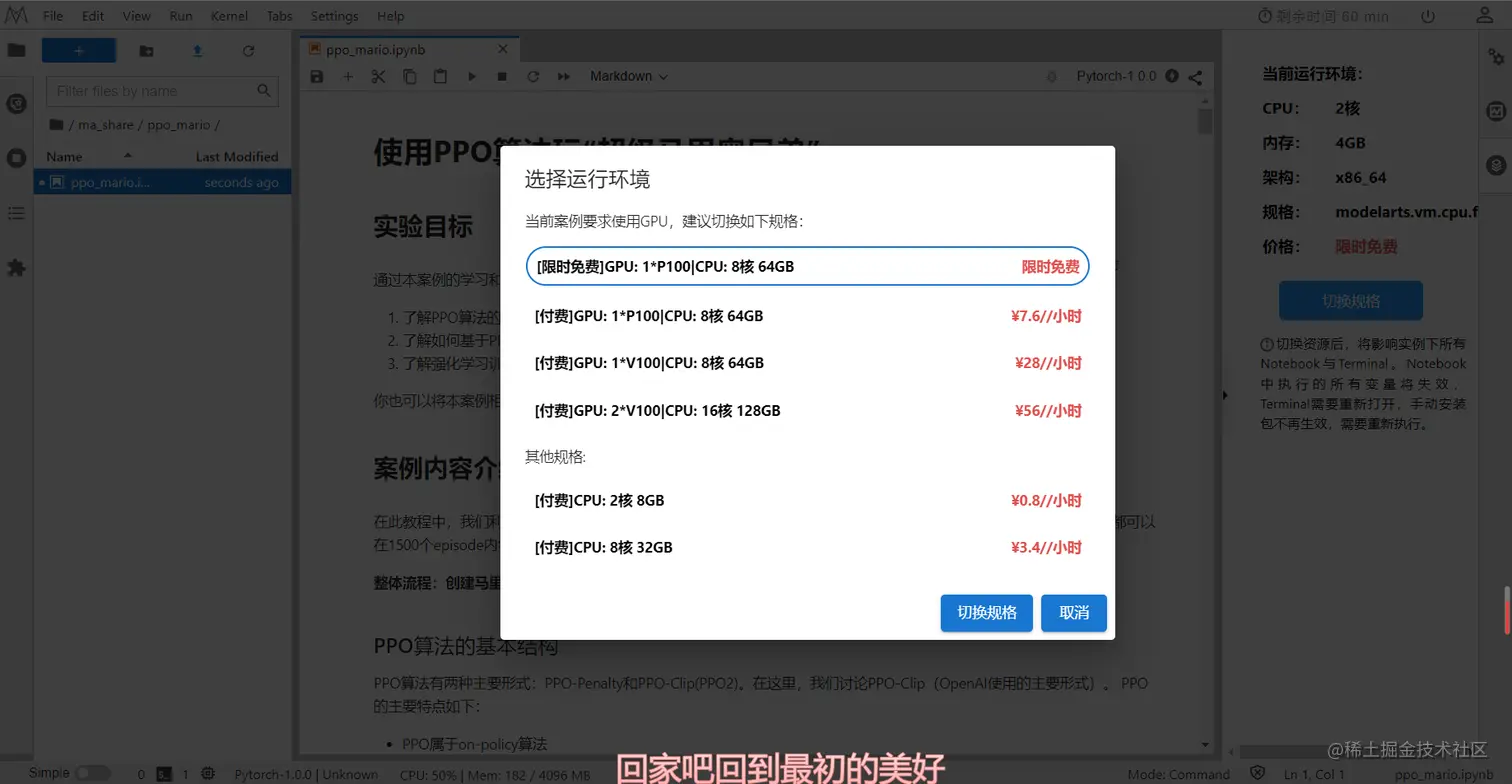The image size is (1512, 784).
Task: Open file browser sidebar folder icon
Action: point(16,50)
